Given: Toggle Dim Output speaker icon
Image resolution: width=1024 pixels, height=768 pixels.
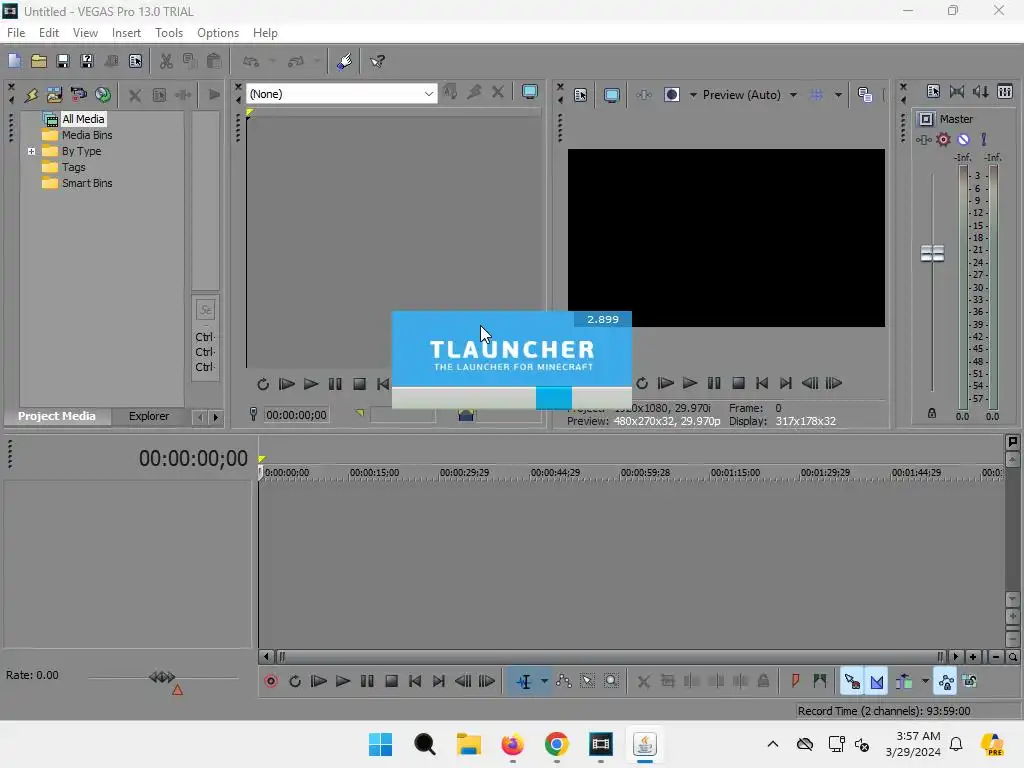Looking at the screenshot, I should (x=980, y=92).
